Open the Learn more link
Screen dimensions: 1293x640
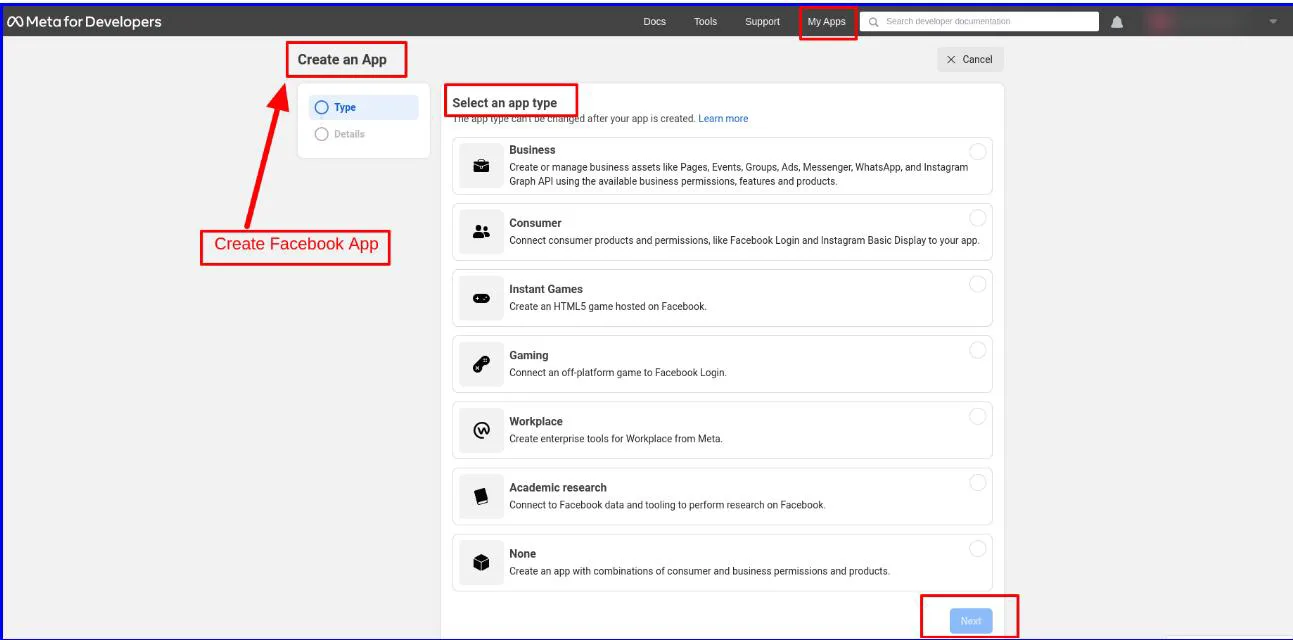(x=723, y=118)
